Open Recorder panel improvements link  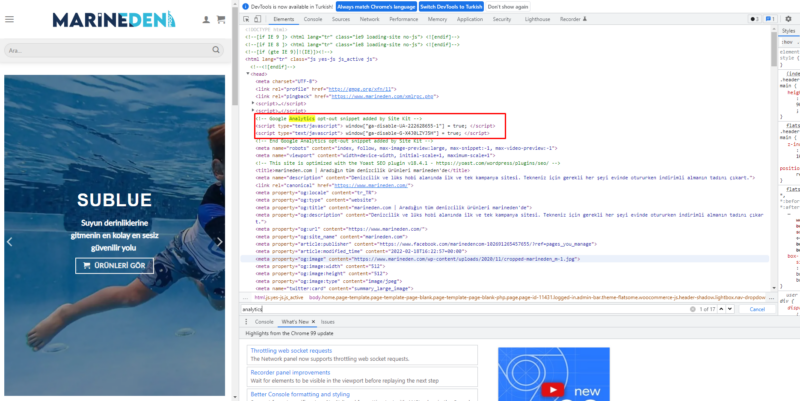[290, 372]
